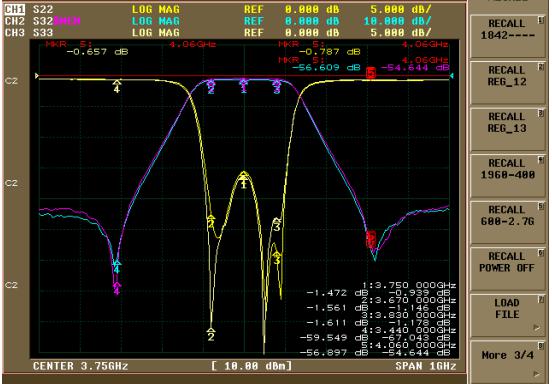The width and height of the screenshot is (552, 384).
Task: Activate channel CH1 S22 label
Action: 29,10
